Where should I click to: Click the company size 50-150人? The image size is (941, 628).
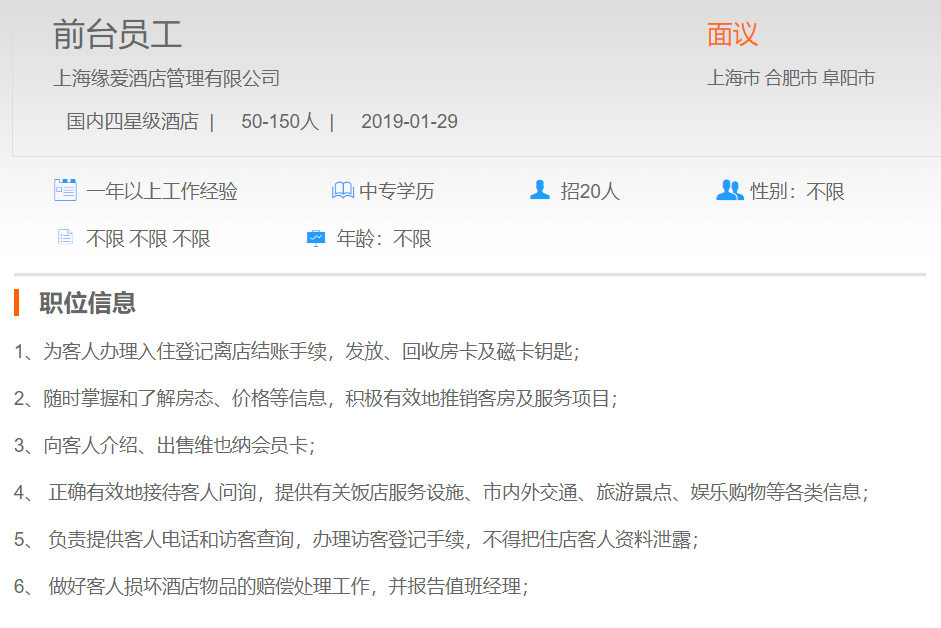(279, 122)
